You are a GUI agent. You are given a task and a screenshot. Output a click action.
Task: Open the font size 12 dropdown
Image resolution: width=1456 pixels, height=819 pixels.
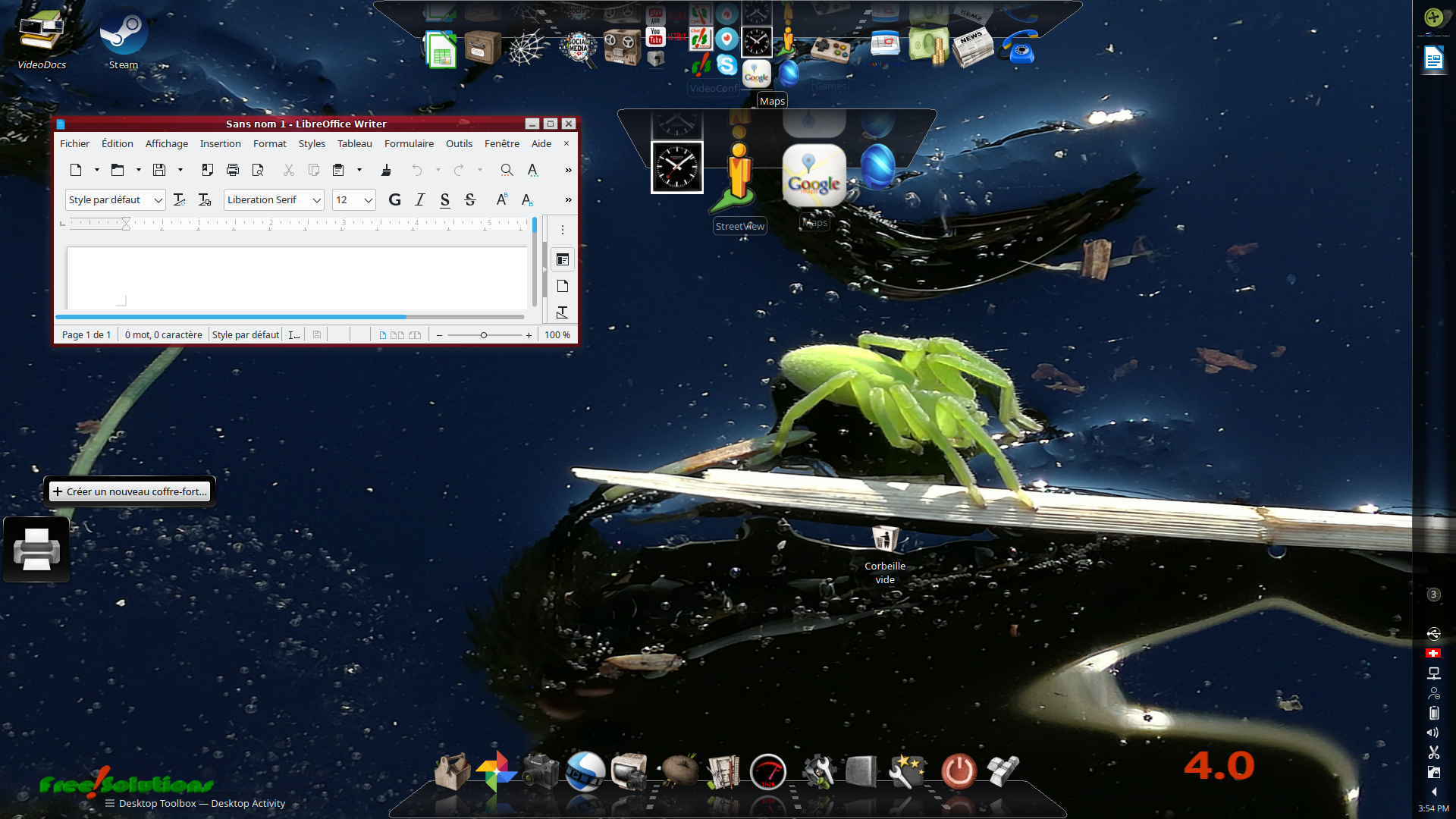369,200
